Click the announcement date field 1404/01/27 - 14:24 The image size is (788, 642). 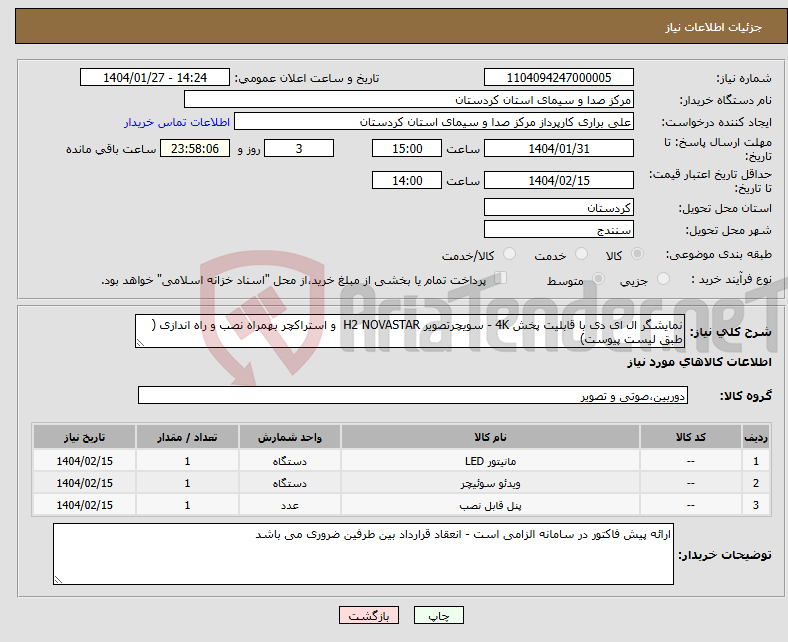[x=155, y=77]
